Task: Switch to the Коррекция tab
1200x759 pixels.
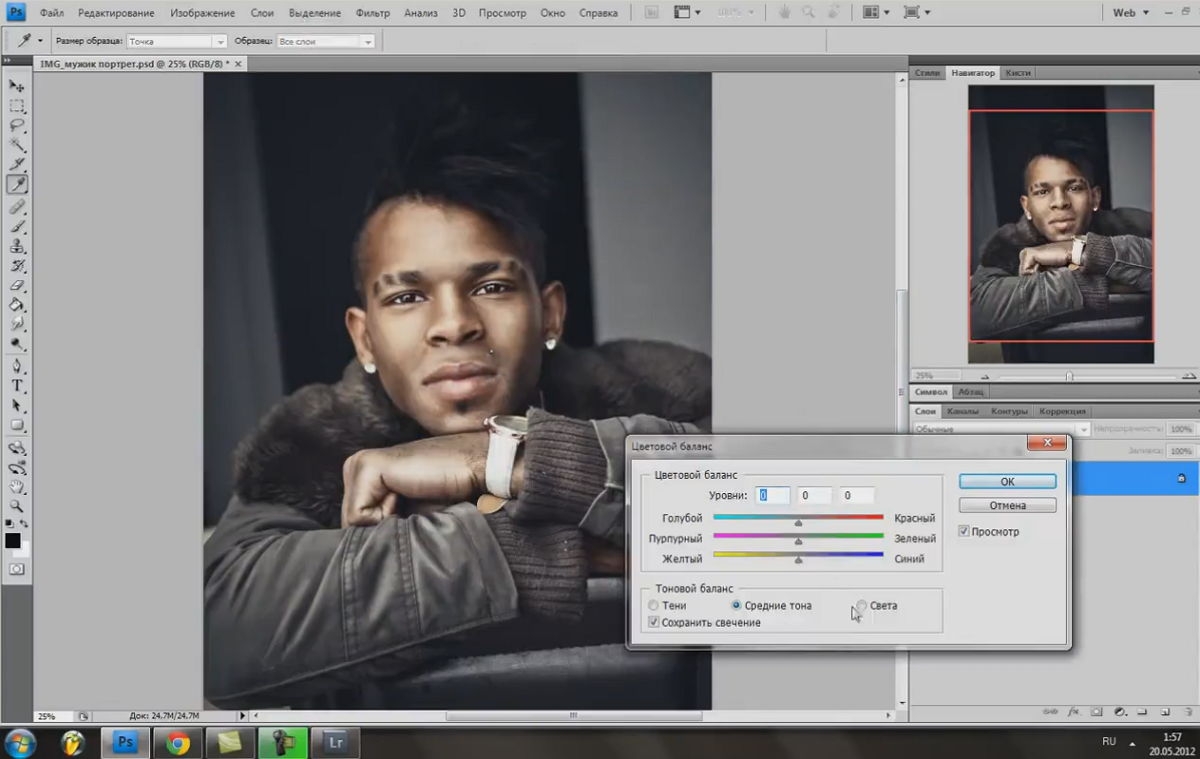Action: (1062, 411)
